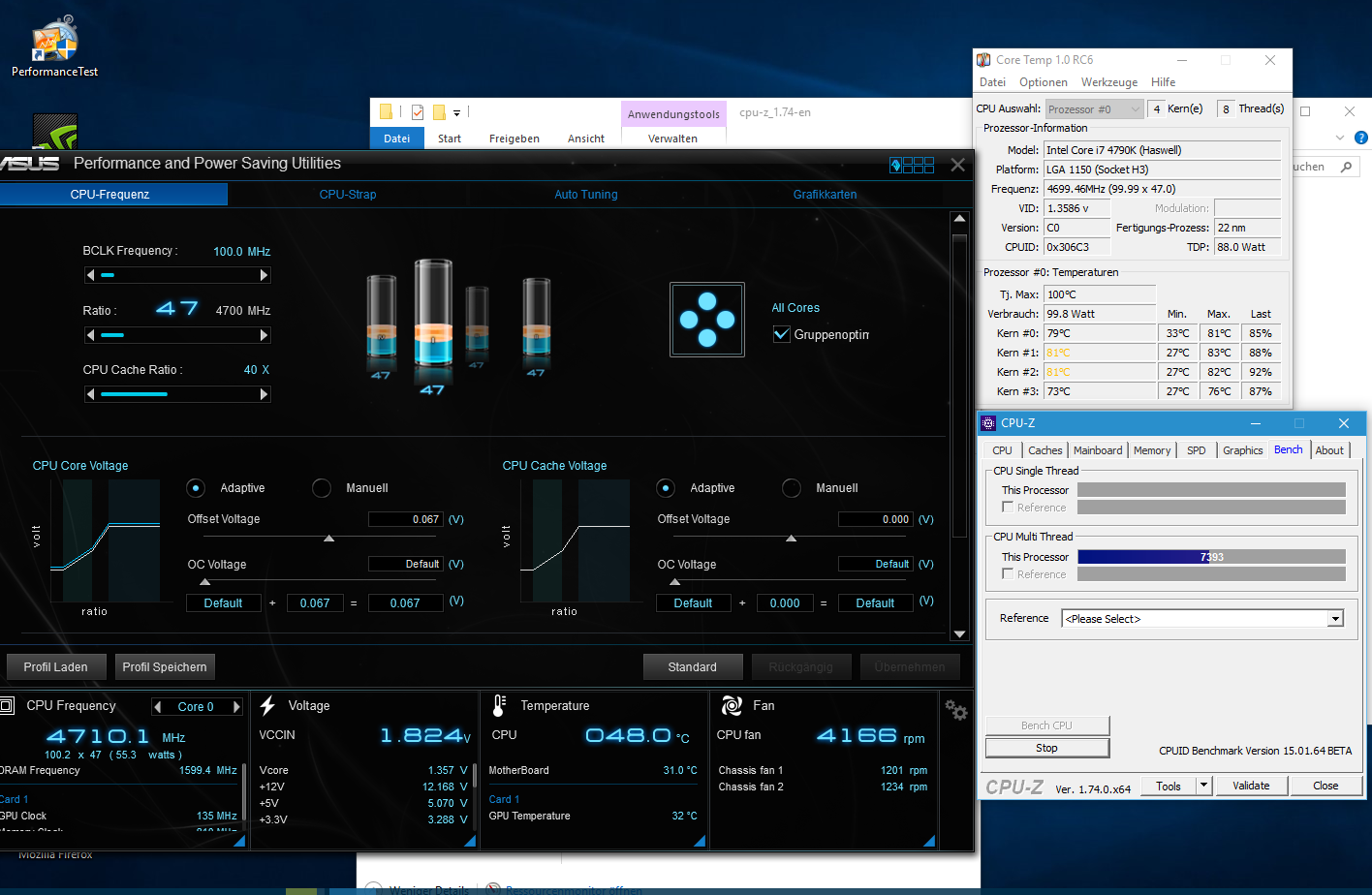Decrease the CPU Ratio with the left arrow
The image size is (1372, 895).
[91, 335]
